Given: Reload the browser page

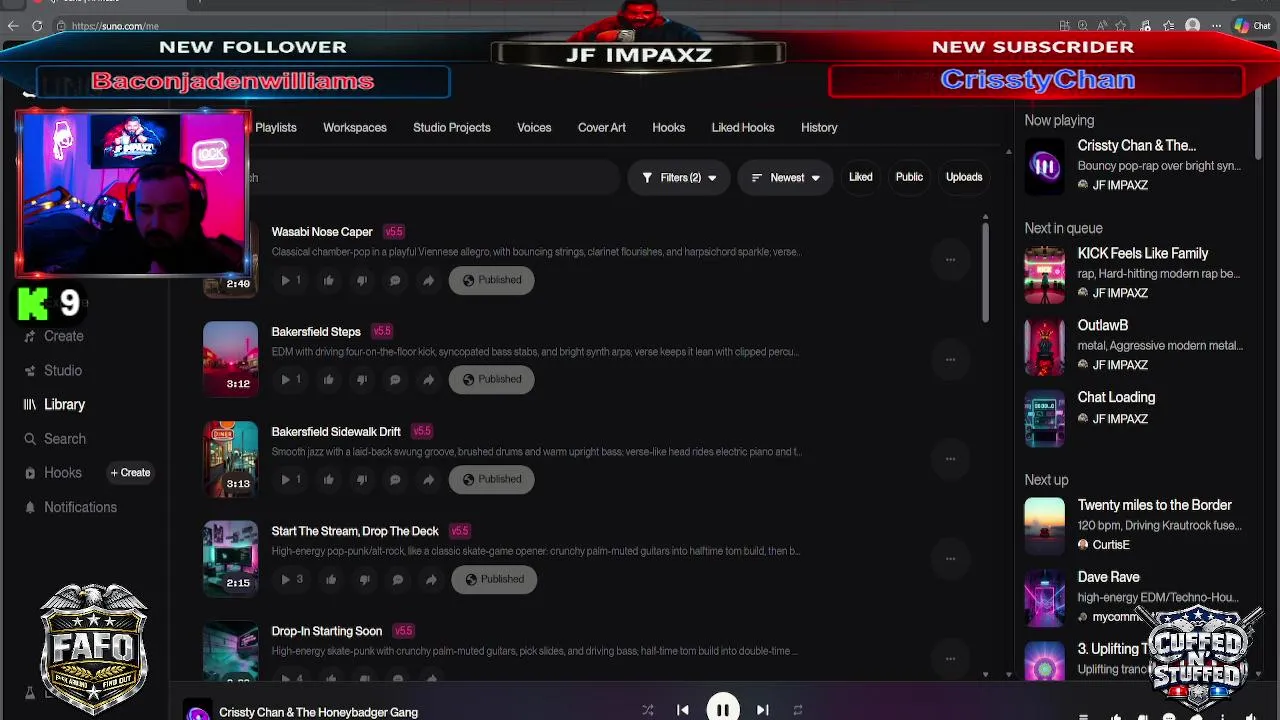Looking at the screenshot, I should [38, 26].
